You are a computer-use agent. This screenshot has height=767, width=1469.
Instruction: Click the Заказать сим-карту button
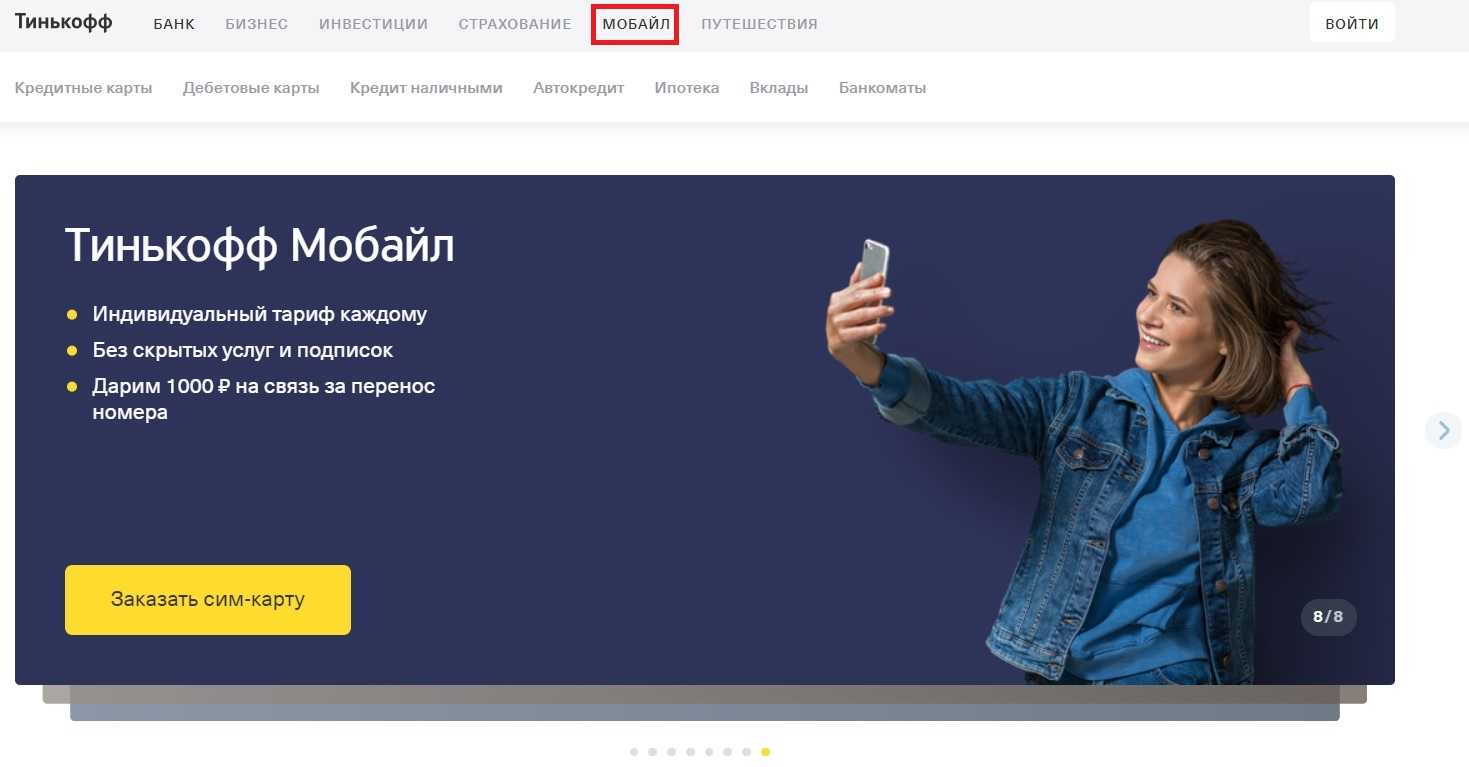(x=208, y=600)
